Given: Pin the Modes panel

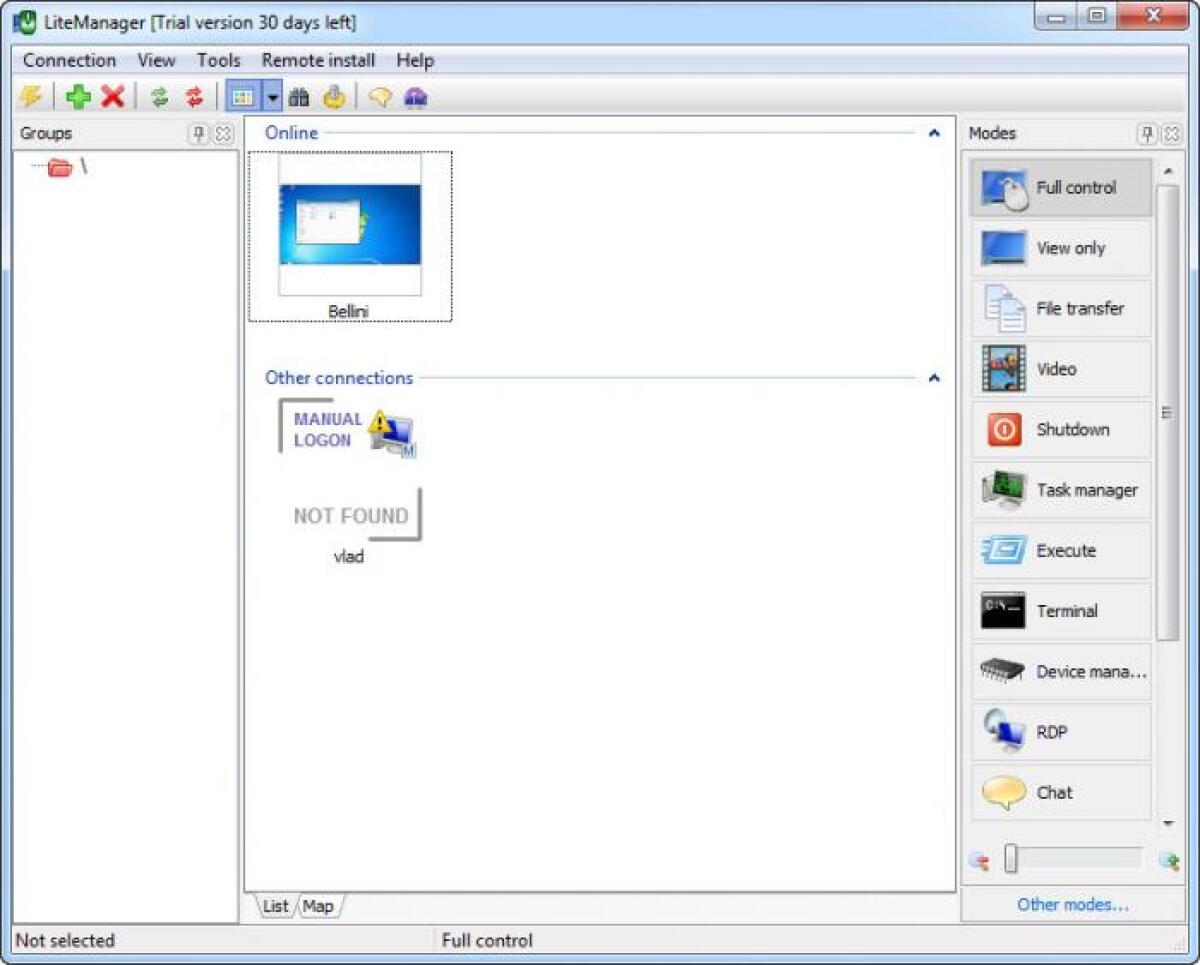Looking at the screenshot, I should click(1147, 133).
